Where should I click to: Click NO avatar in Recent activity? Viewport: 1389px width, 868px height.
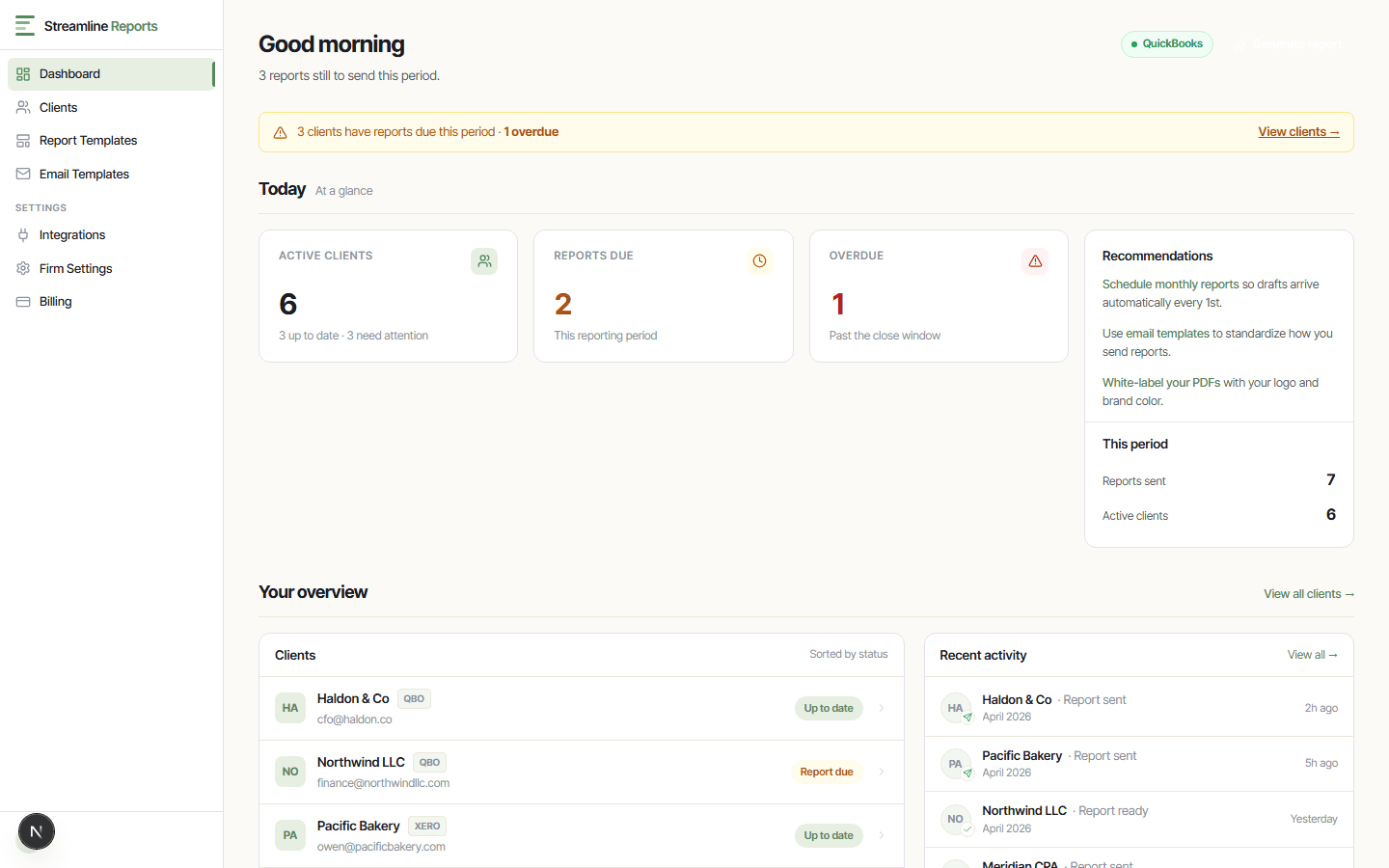pyautogui.click(x=956, y=819)
